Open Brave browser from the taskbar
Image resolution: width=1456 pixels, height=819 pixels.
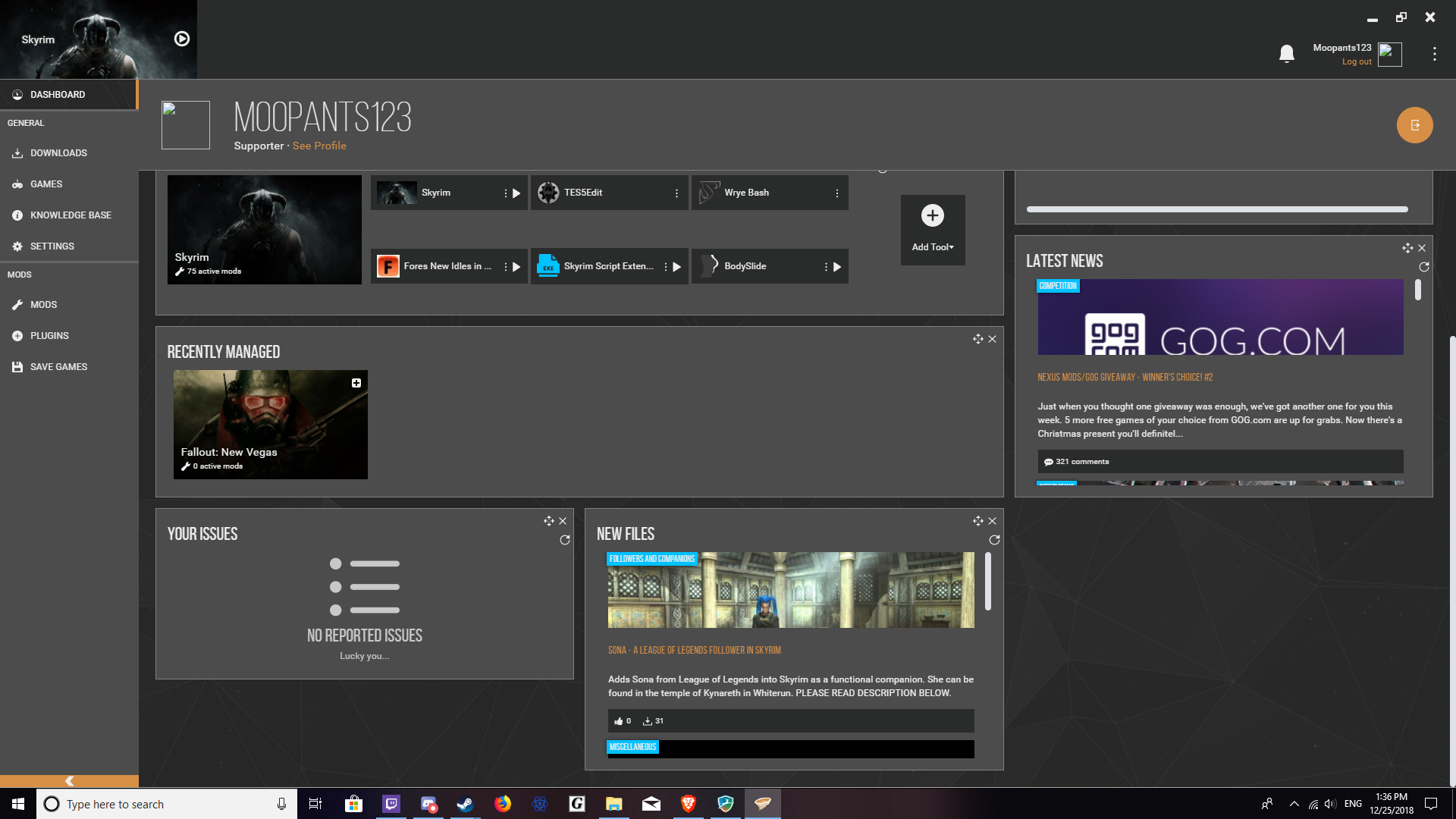point(688,804)
